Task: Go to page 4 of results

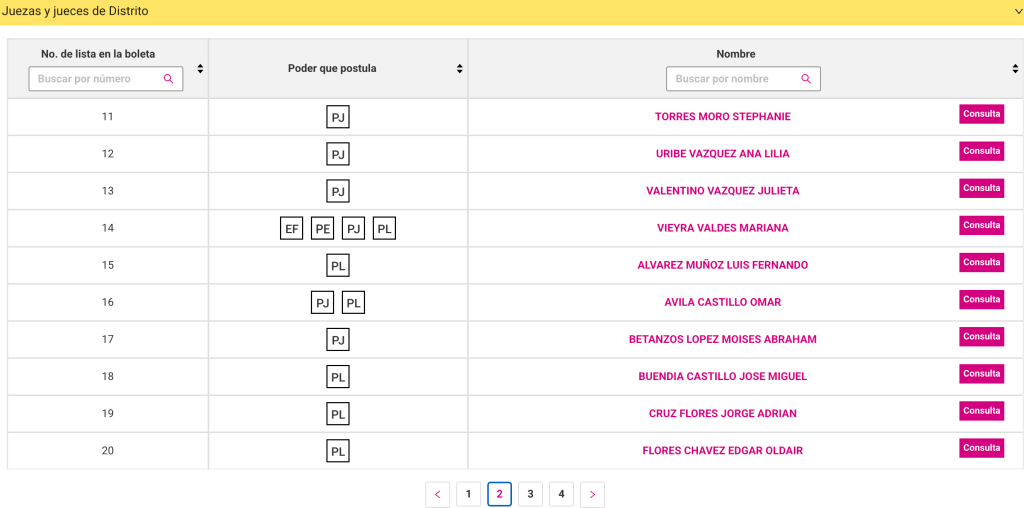Action: [x=561, y=494]
